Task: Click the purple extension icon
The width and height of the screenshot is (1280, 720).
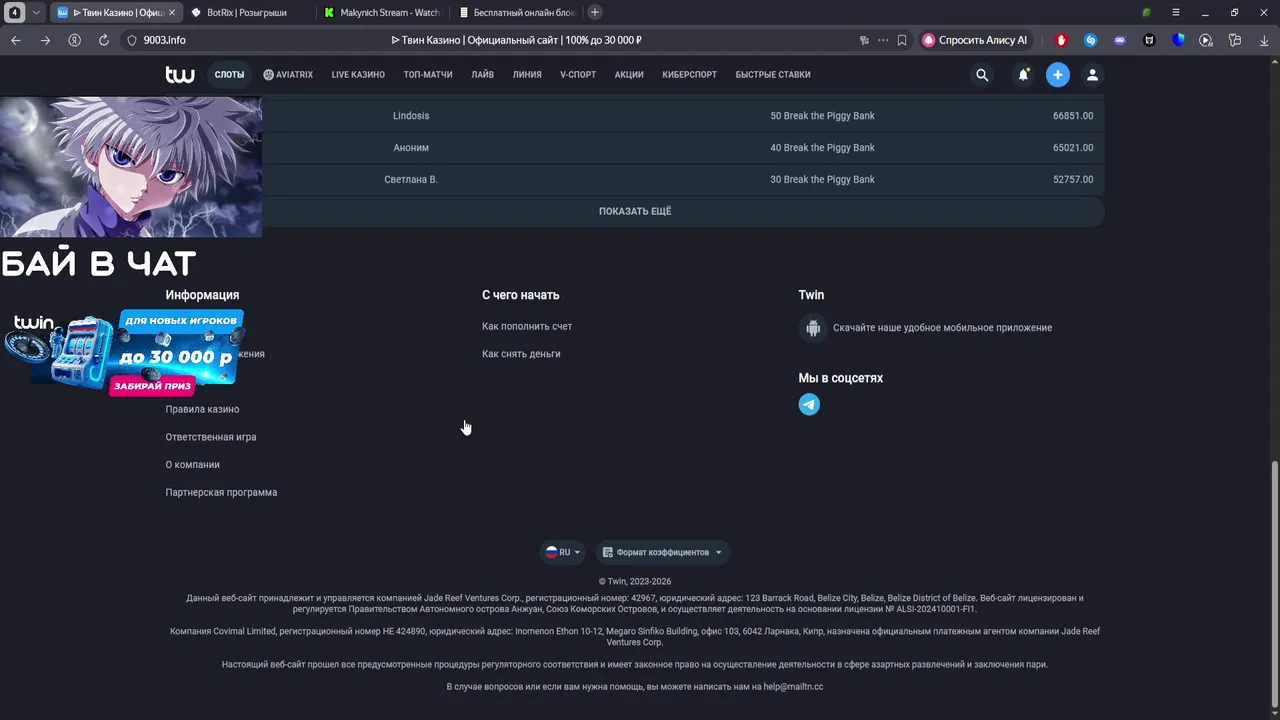Action: point(1120,40)
